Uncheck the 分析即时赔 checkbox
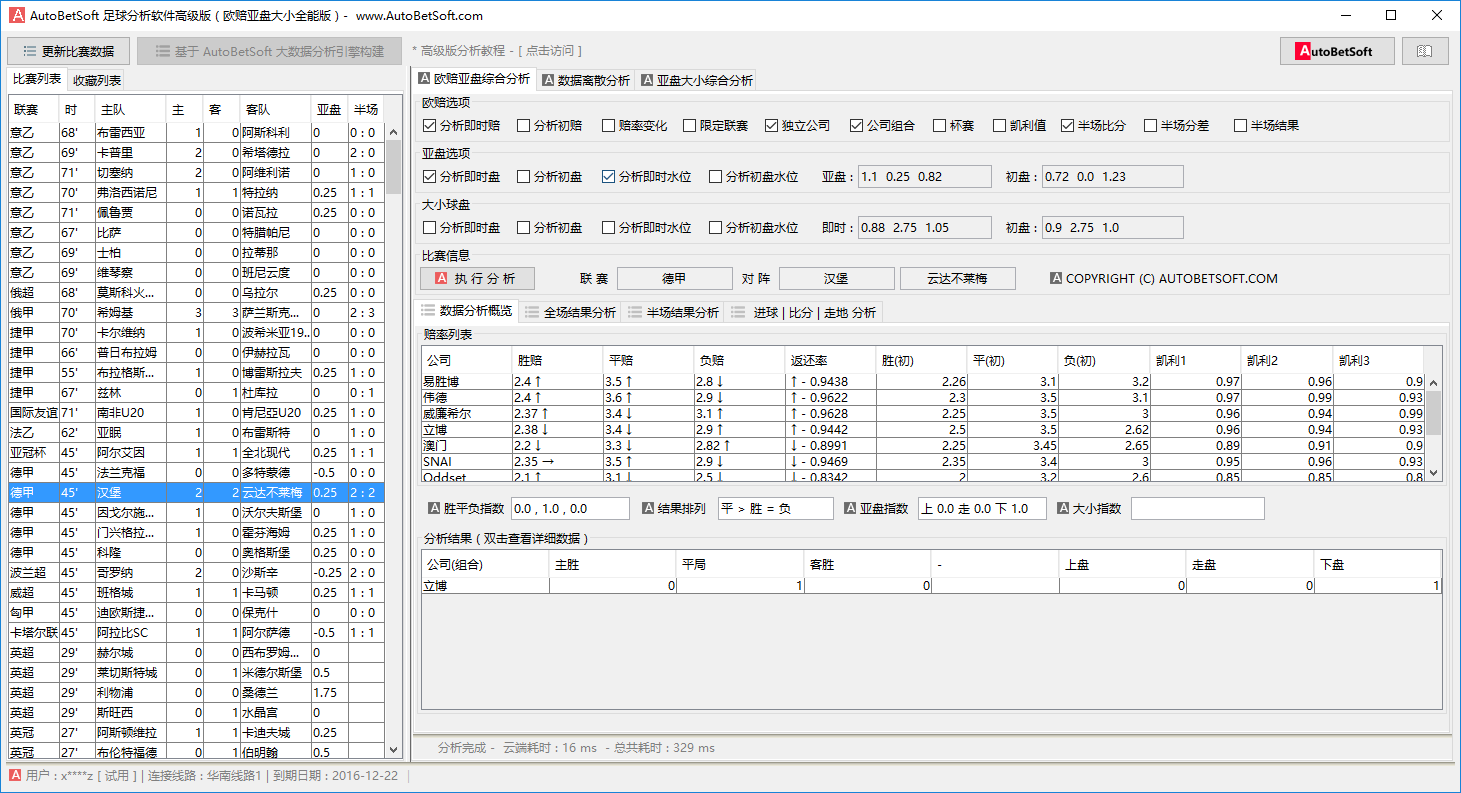 [x=429, y=126]
